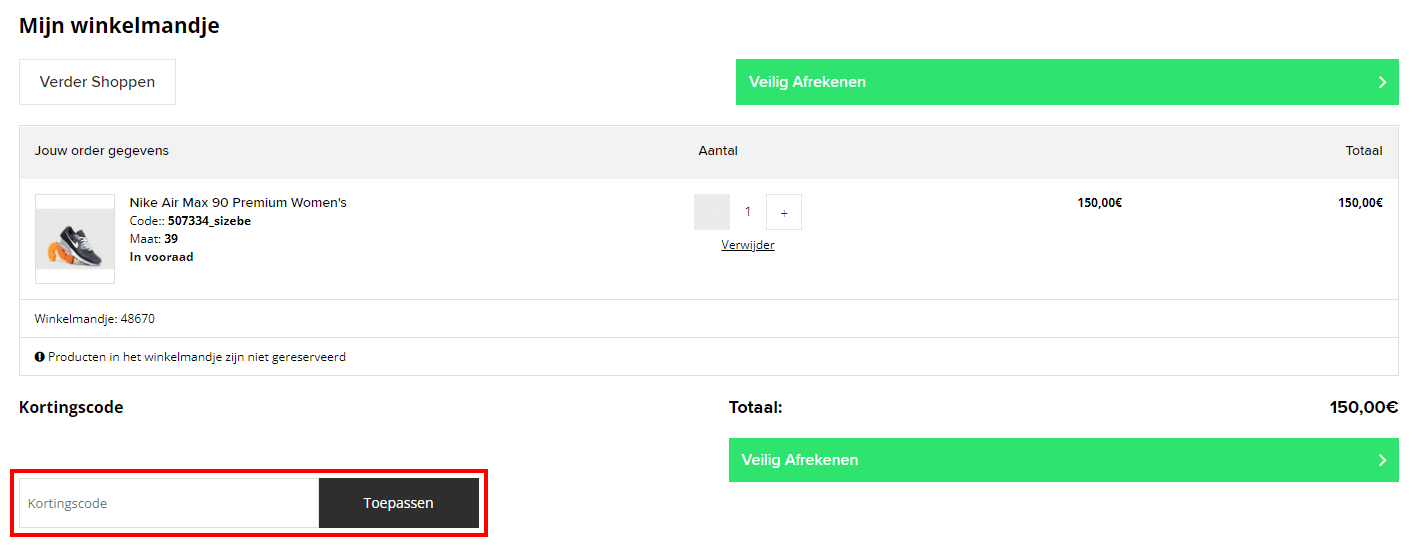Click the arrow on the top Veilig Afrekenen bar
The width and height of the screenshot is (1415, 554).
[x=1382, y=82]
